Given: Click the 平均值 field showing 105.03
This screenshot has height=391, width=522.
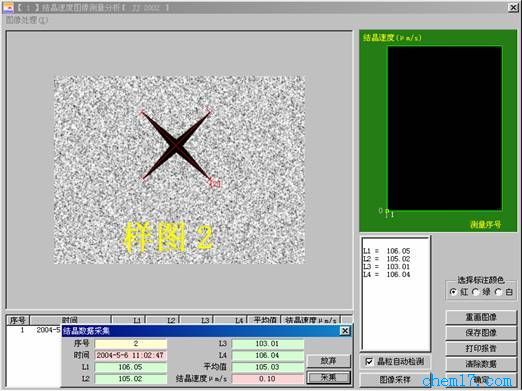Looking at the screenshot, I should pos(268,367).
